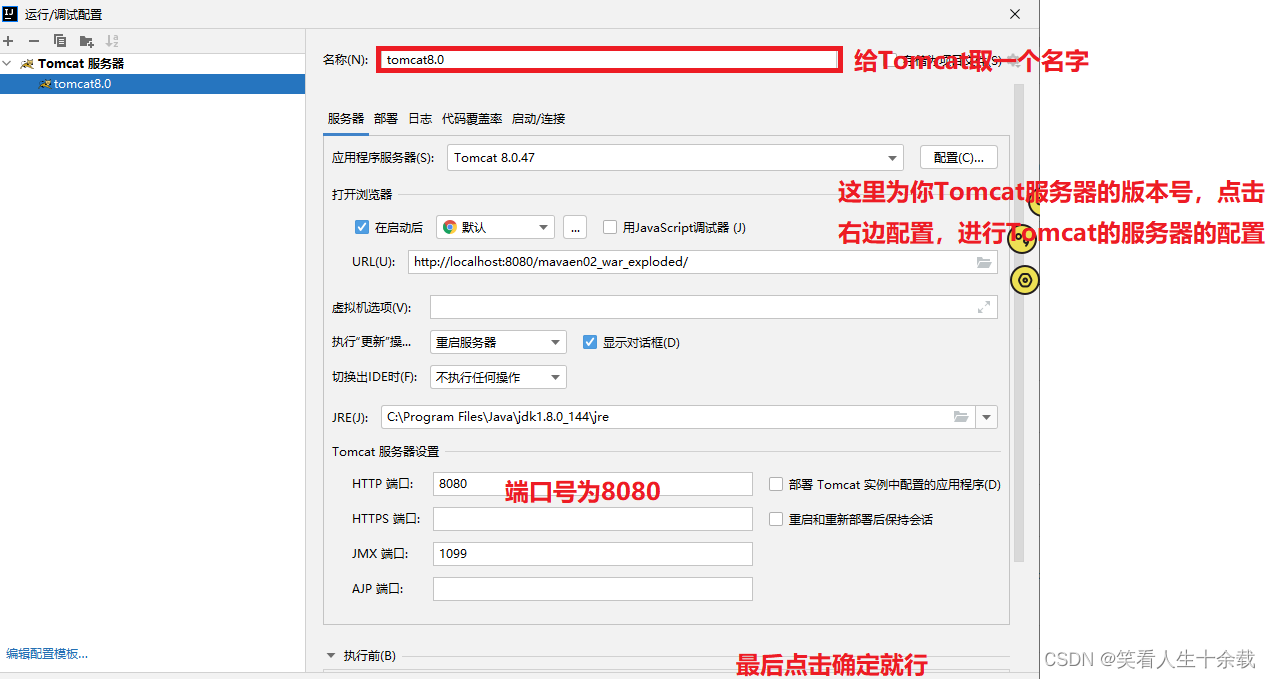Click the Tomcat cat icon beside Tomcat 服务器
The height and width of the screenshot is (679, 1270).
click(27, 64)
